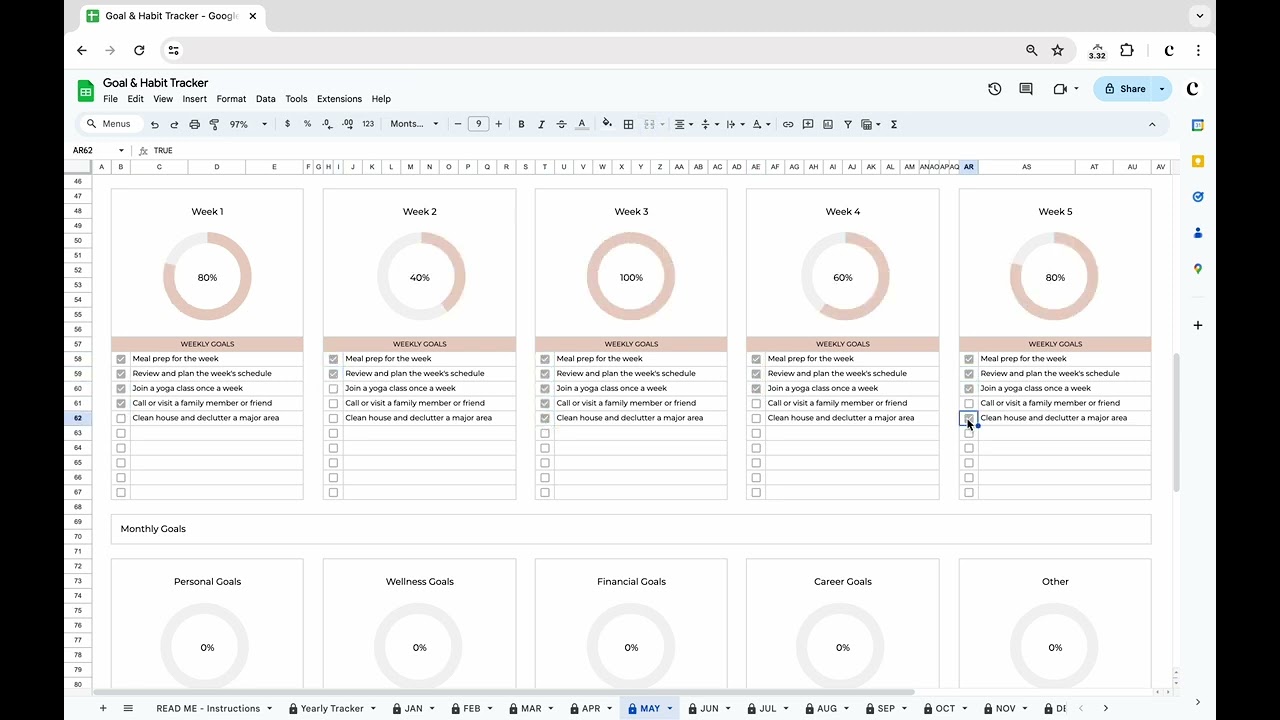This screenshot has width=1280, height=720.
Task: Decrease decimal places
Action: pos(327,124)
